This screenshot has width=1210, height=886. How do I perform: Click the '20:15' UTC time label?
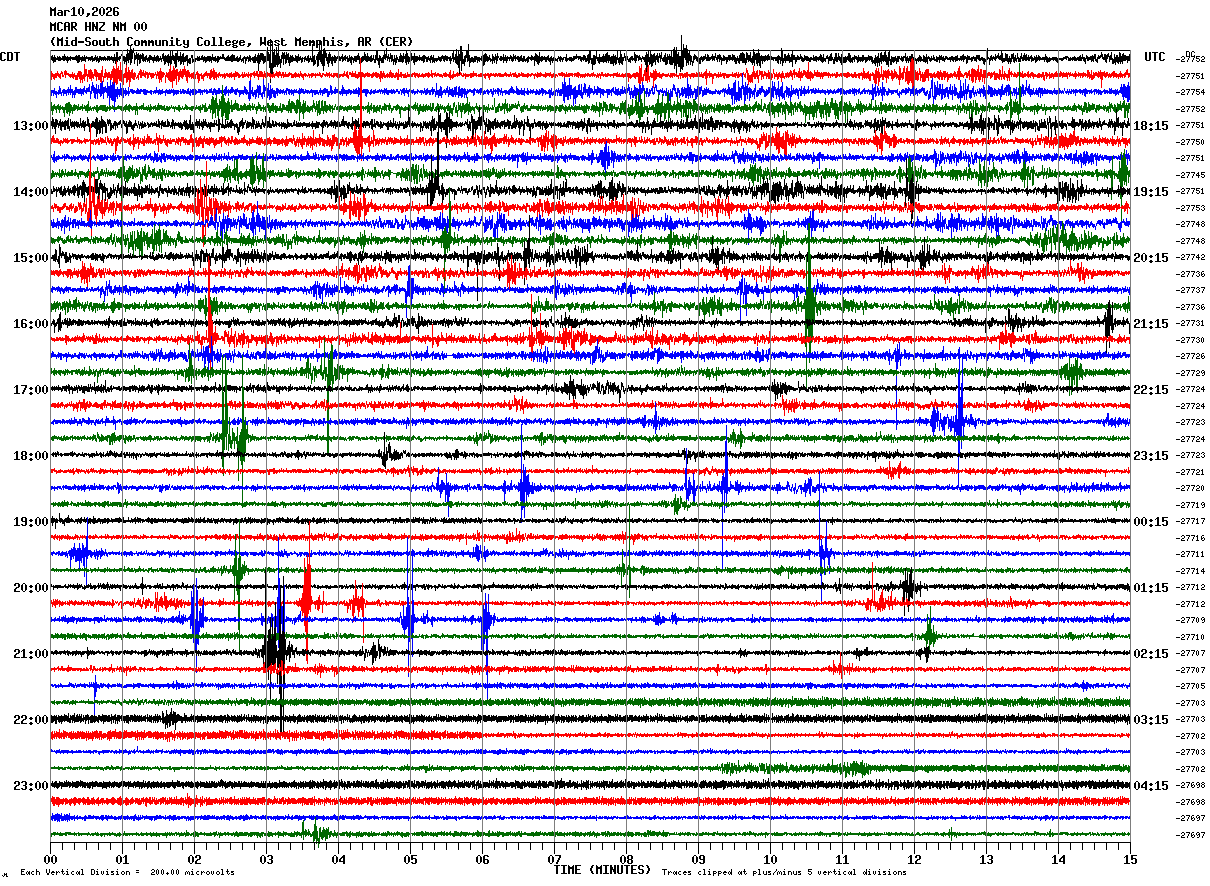tap(1150, 258)
